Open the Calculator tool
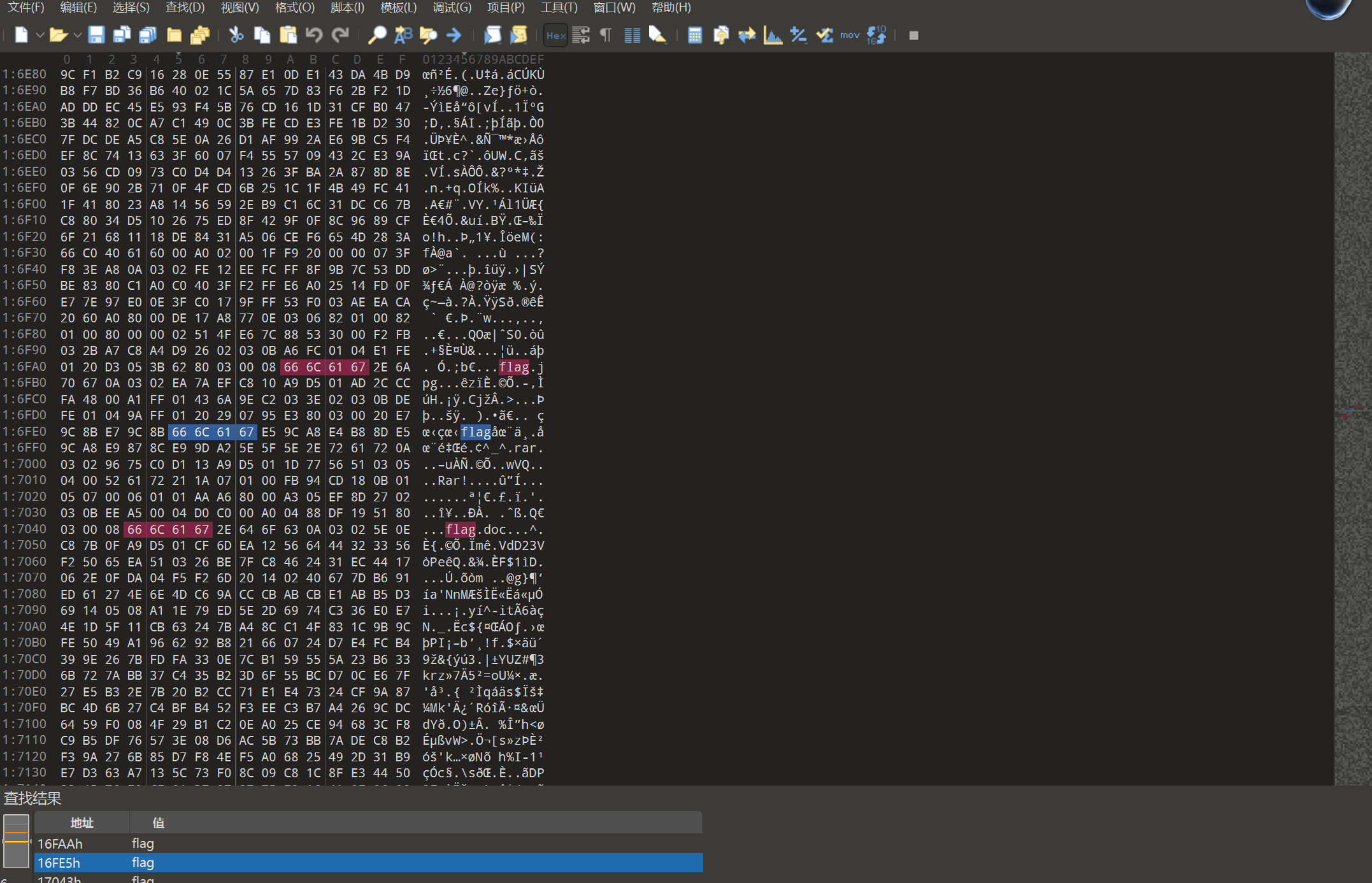Image resolution: width=1372 pixels, height=883 pixels. [x=695, y=35]
